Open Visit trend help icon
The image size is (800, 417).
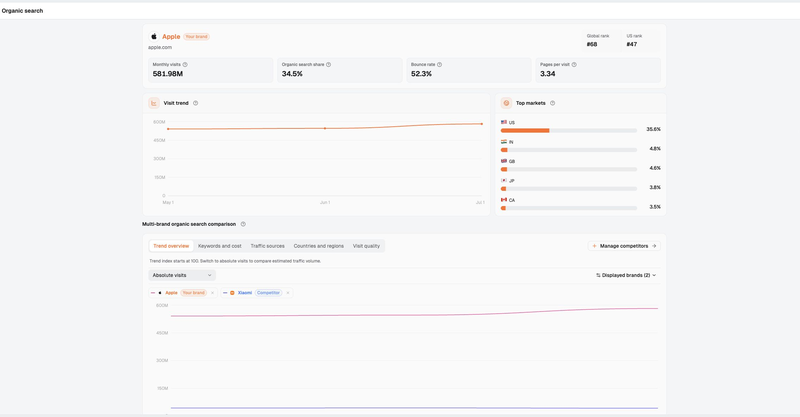tap(195, 103)
